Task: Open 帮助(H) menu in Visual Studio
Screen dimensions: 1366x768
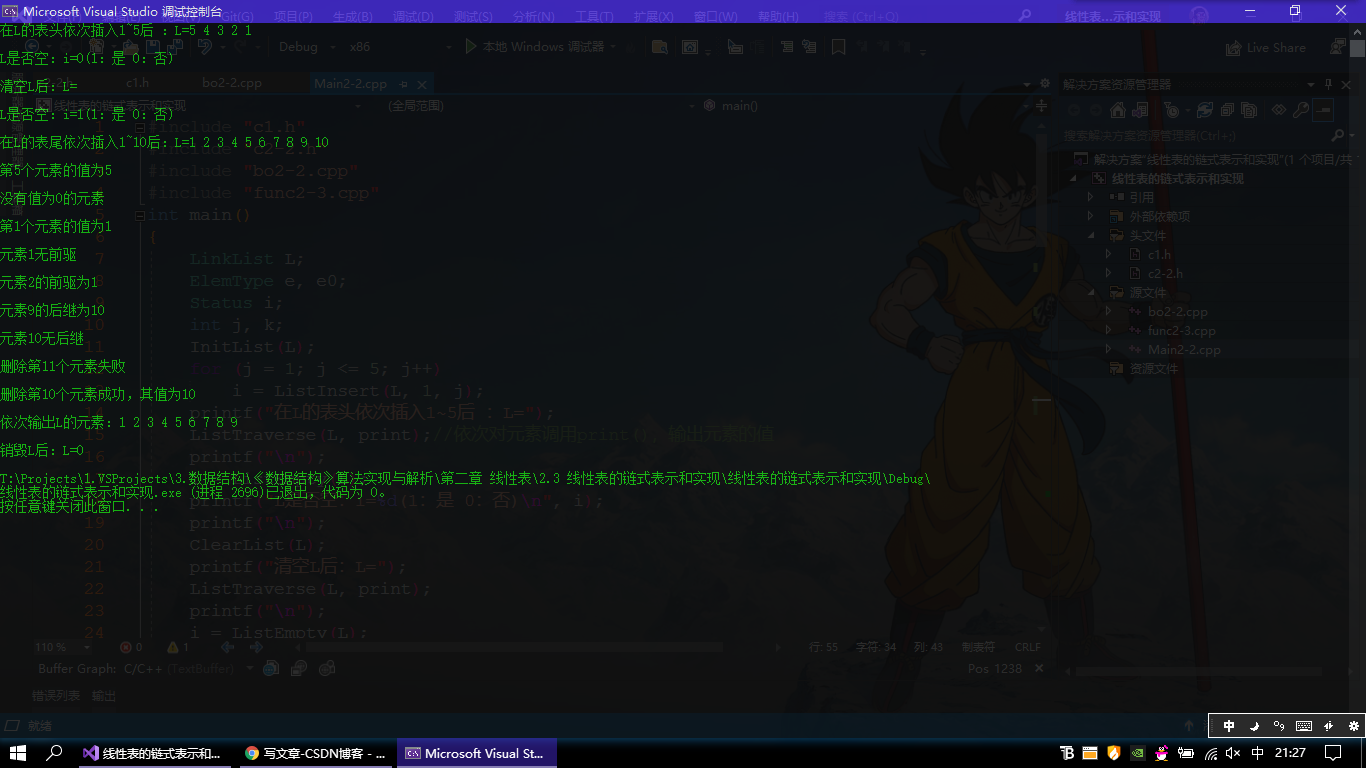Action: pos(778,17)
